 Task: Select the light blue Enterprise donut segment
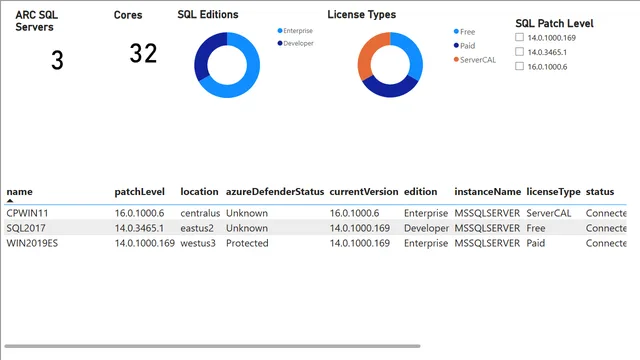(250, 78)
